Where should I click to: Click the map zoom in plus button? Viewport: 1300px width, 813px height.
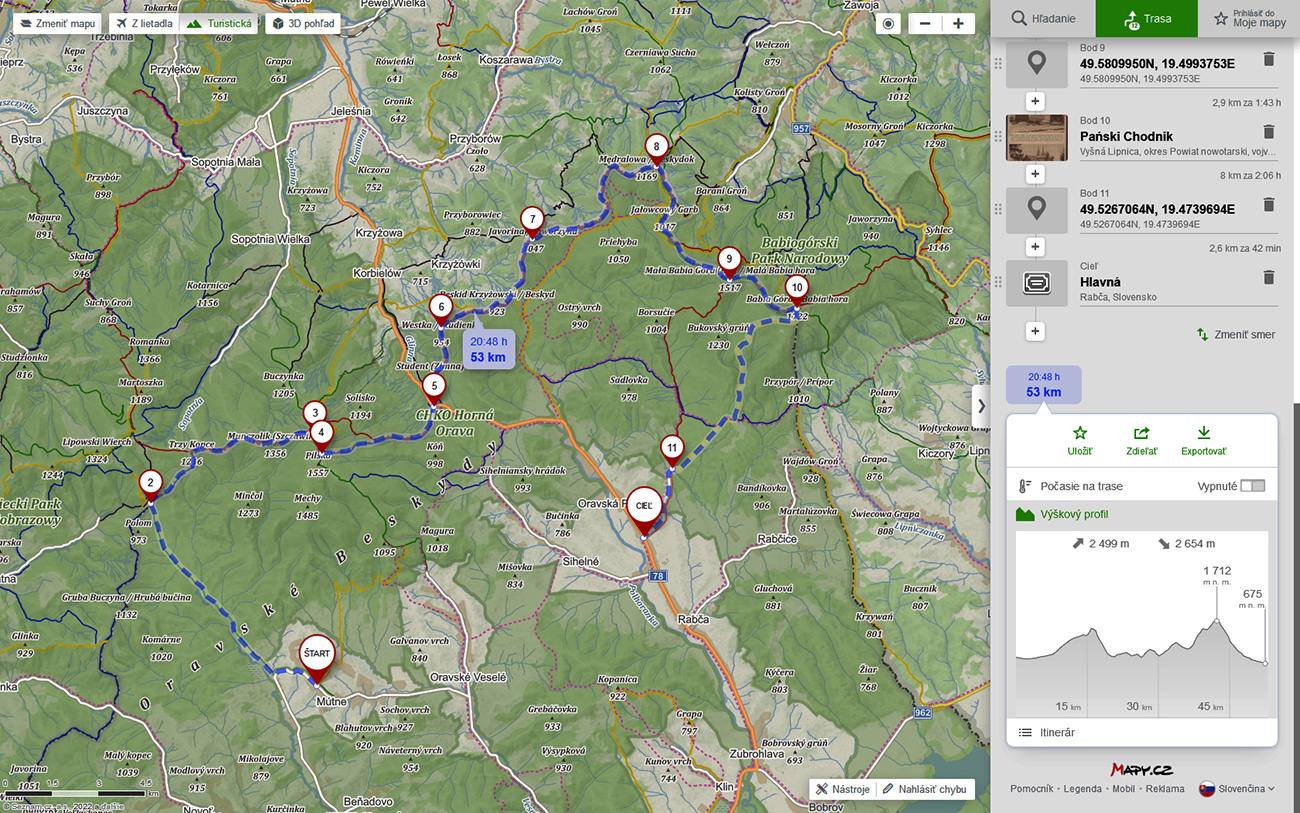(957, 24)
